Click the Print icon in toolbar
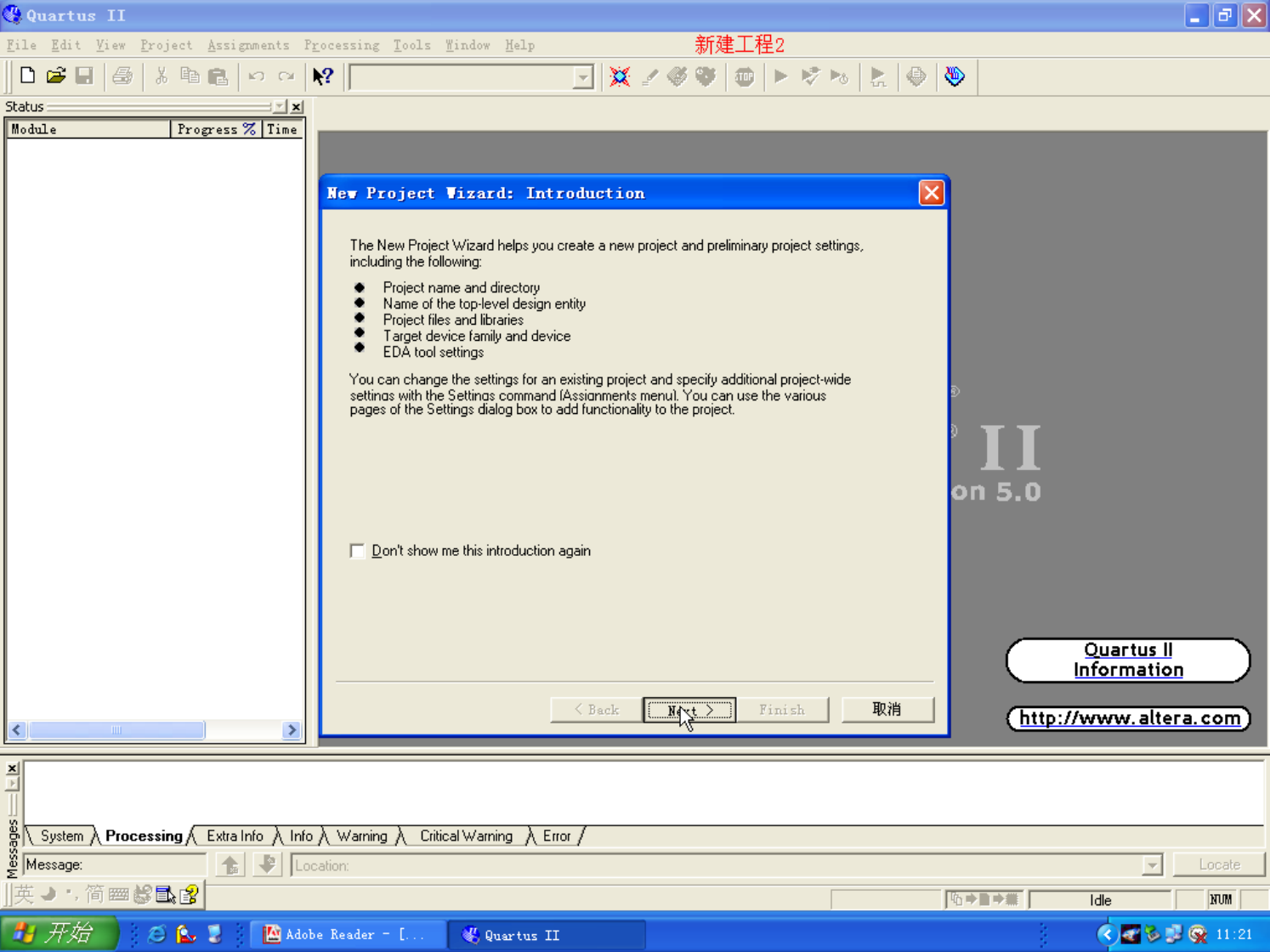This screenshot has height=952, width=1270. pos(122,76)
